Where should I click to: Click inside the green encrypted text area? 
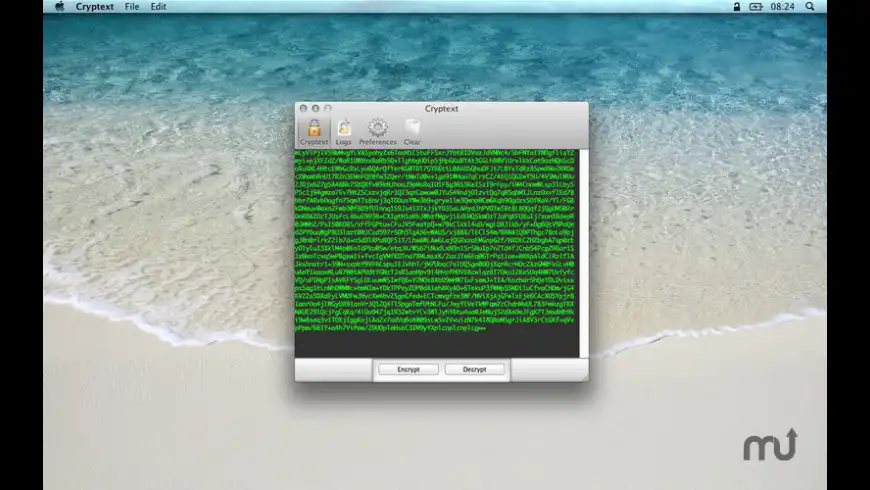(x=437, y=253)
